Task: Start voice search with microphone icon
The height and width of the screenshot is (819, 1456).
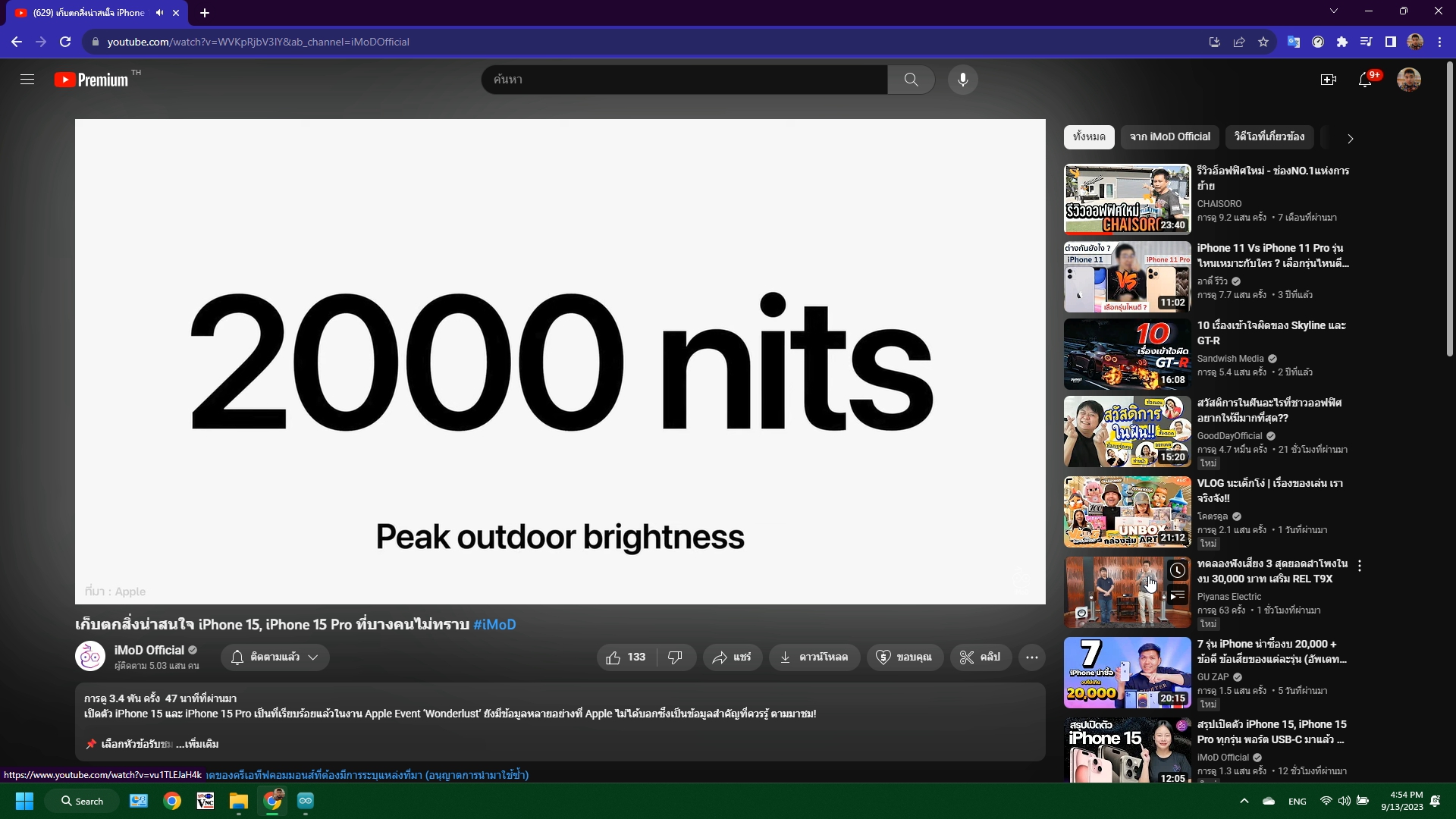Action: [962, 80]
